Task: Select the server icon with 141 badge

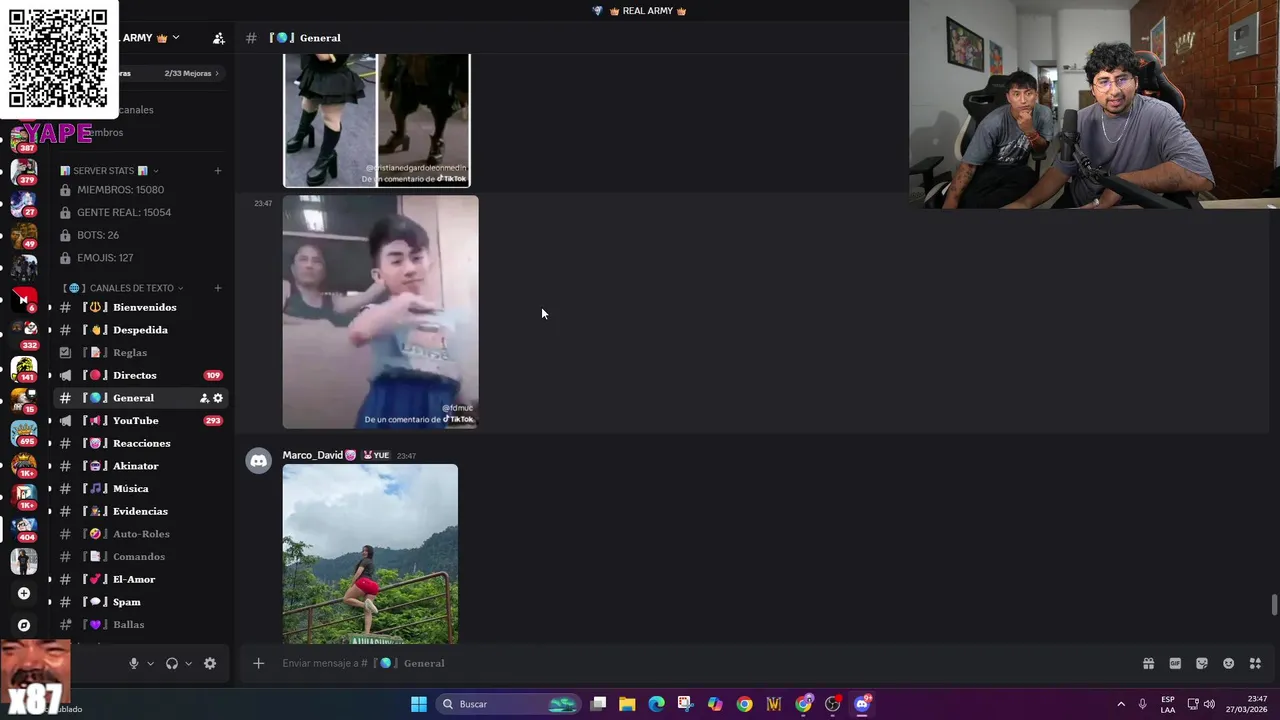Action: point(24,368)
